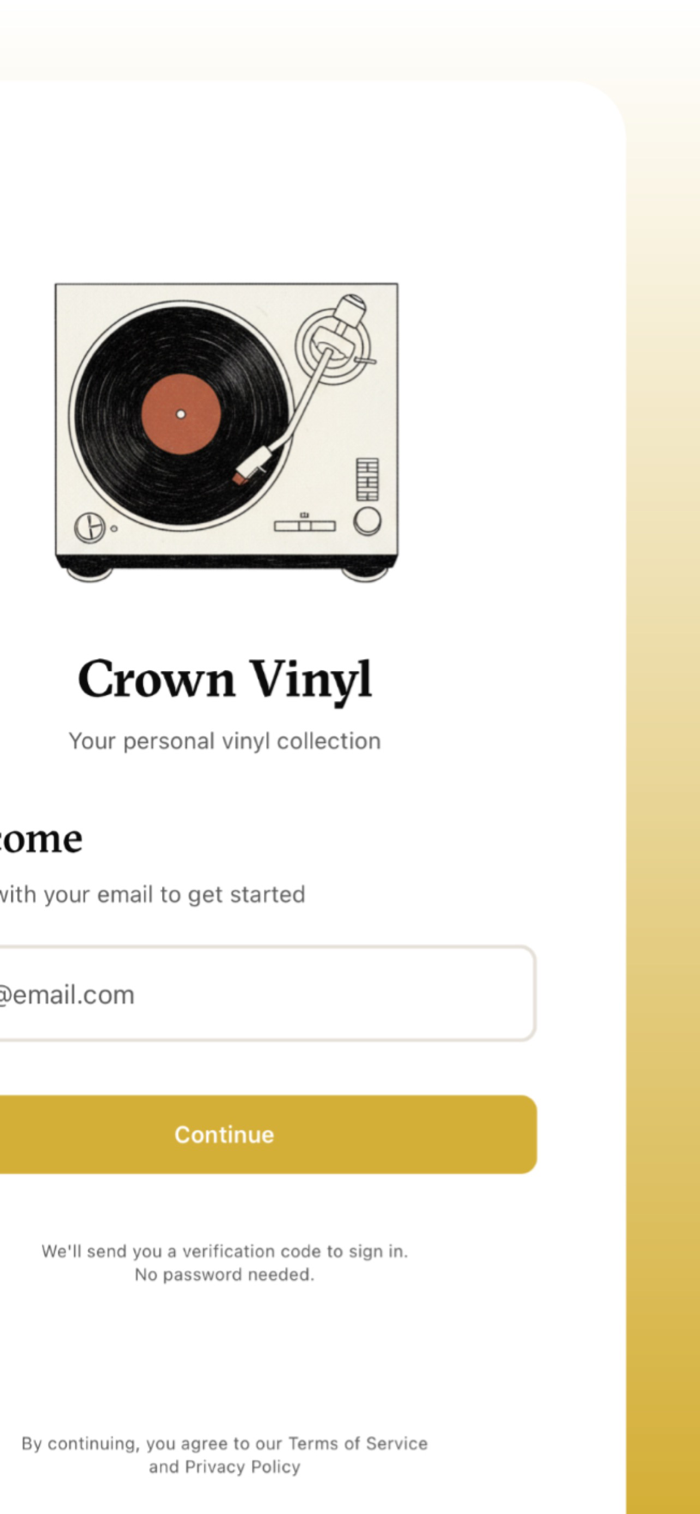Image resolution: width=700 pixels, height=1514 pixels.
Task: Open the Terms of Service link
Action: pos(358,1443)
